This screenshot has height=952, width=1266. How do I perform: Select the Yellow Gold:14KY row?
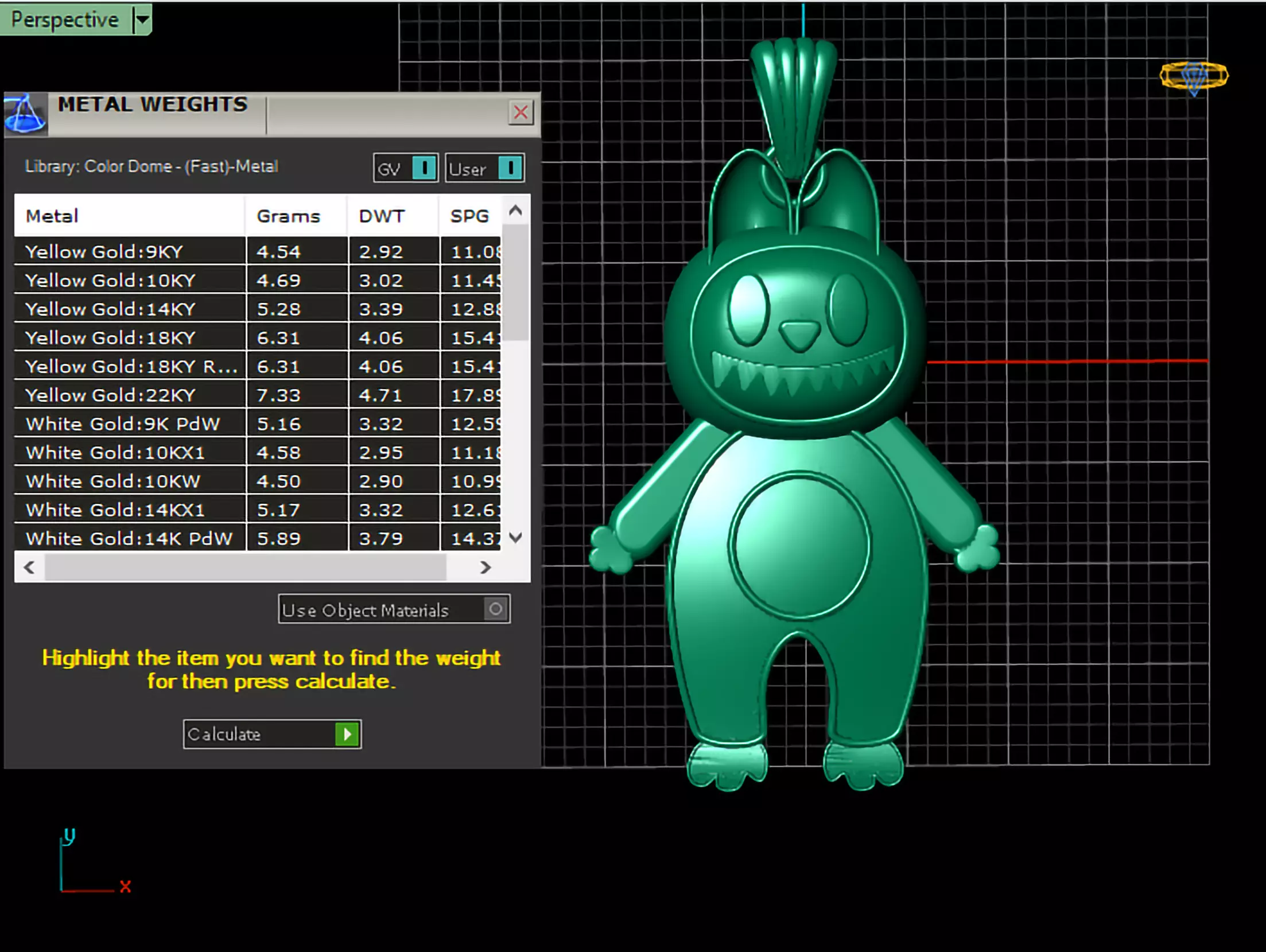click(x=110, y=309)
